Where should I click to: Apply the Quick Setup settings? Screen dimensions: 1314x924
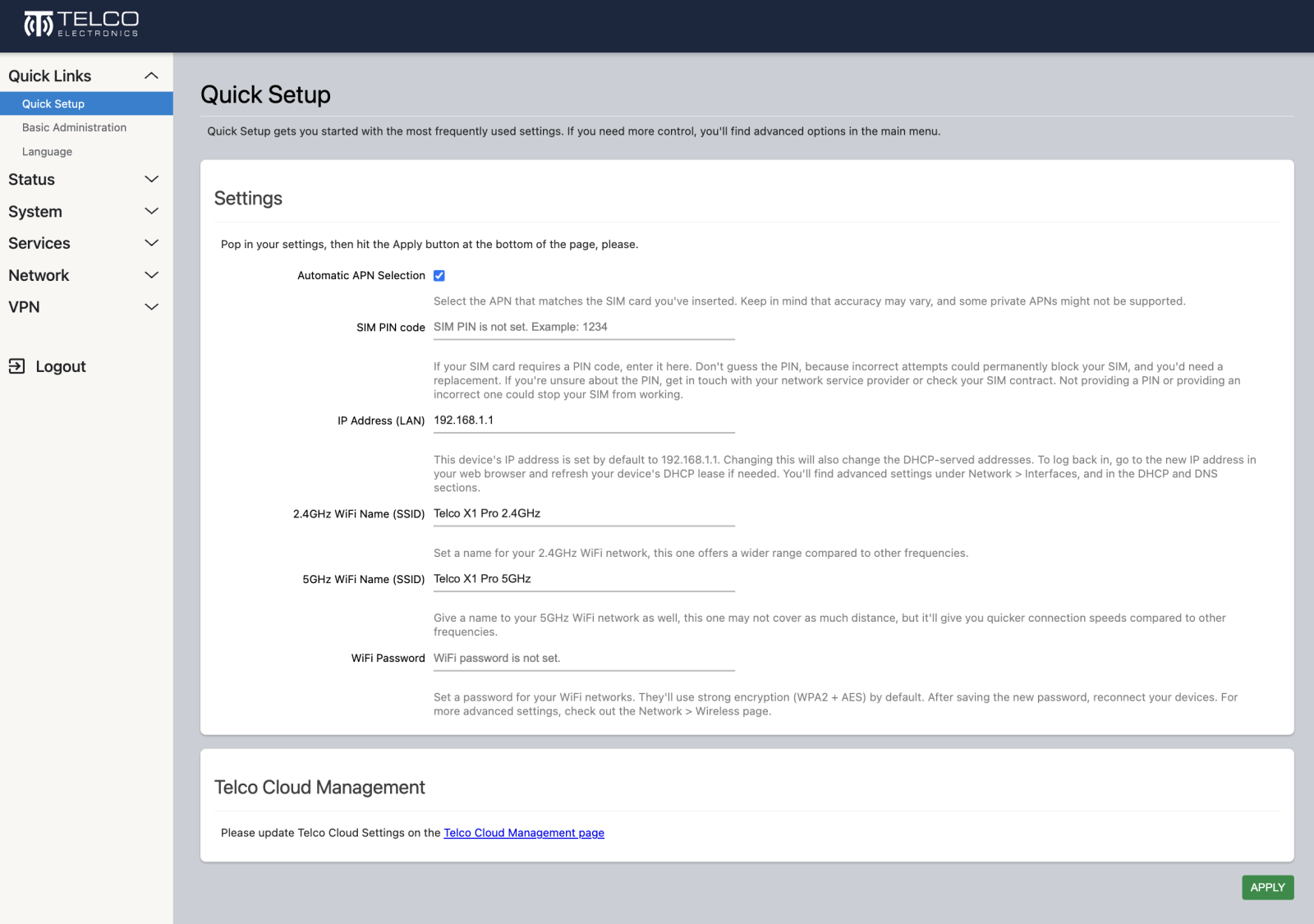[x=1267, y=887]
